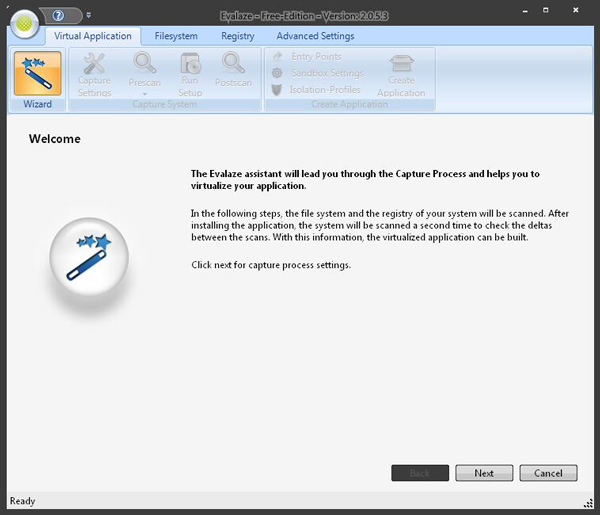600x515 pixels.
Task: Click the help question mark icon
Action: [59, 15]
